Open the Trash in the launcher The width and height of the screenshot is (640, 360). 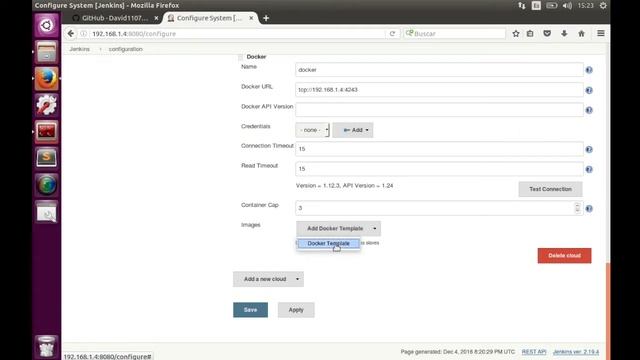pos(47,347)
